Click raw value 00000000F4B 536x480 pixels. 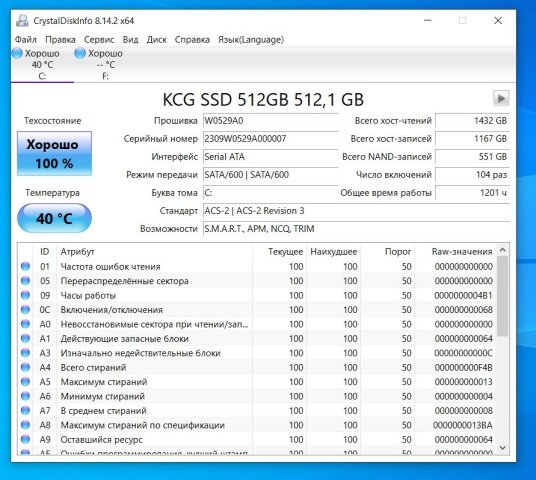[463, 367]
